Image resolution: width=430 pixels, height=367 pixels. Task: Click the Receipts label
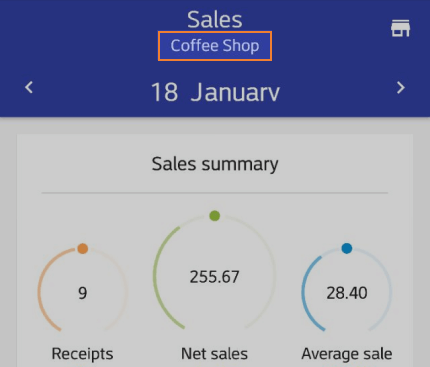tap(82, 354)
